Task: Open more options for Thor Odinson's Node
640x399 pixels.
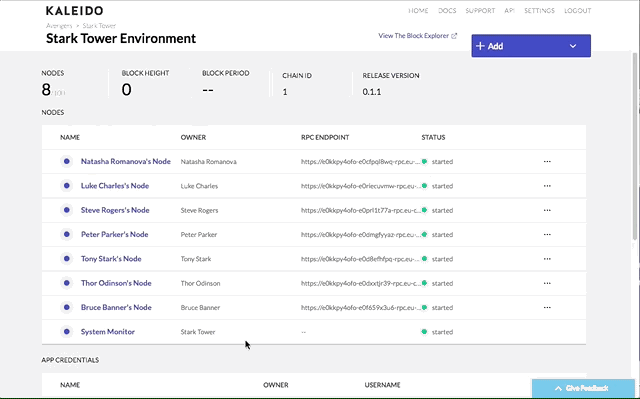Action: point(547,283)
